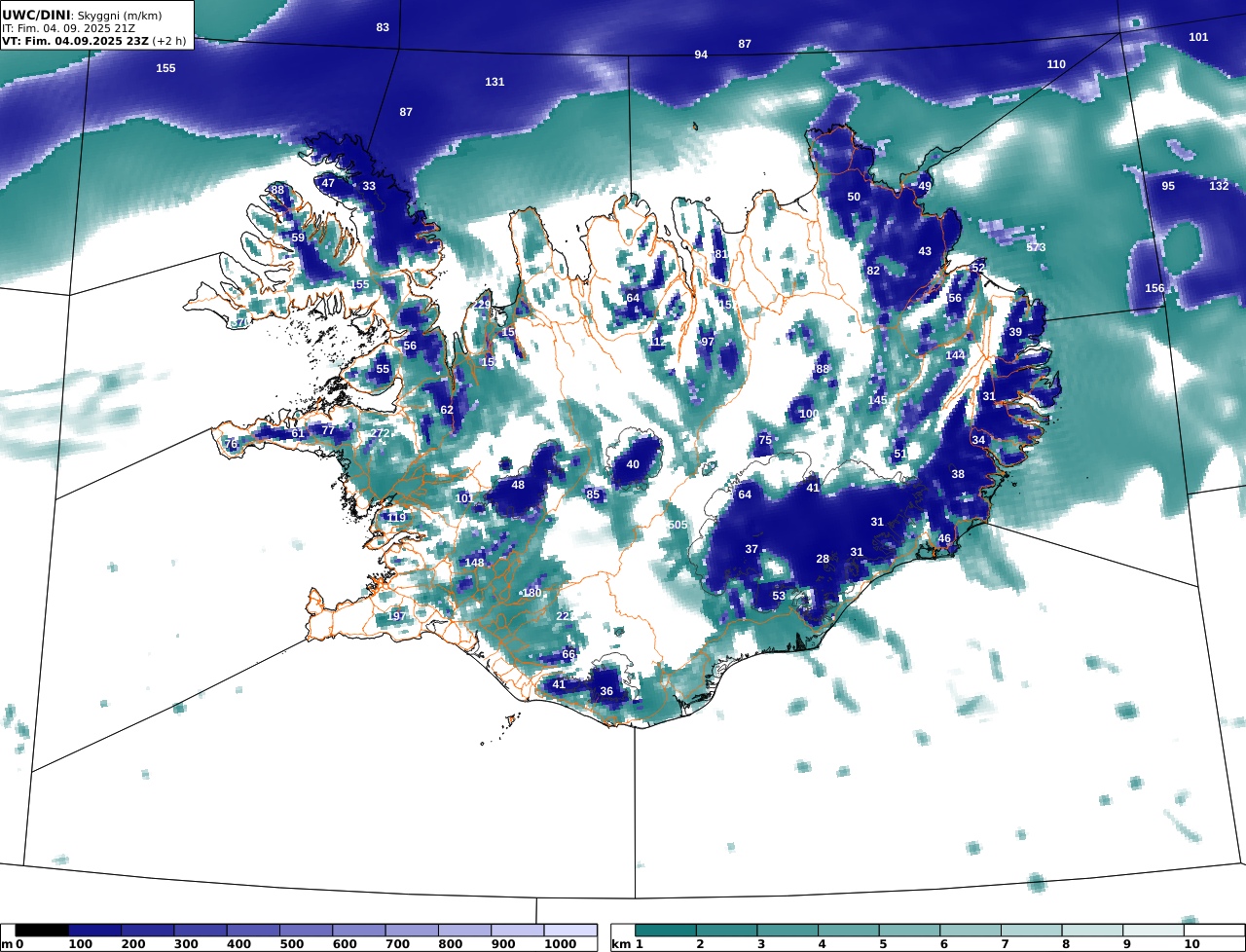Screen dimensions: 1246x952
Task: Click visibility value 50 in northeast
Action: (854, 197)
